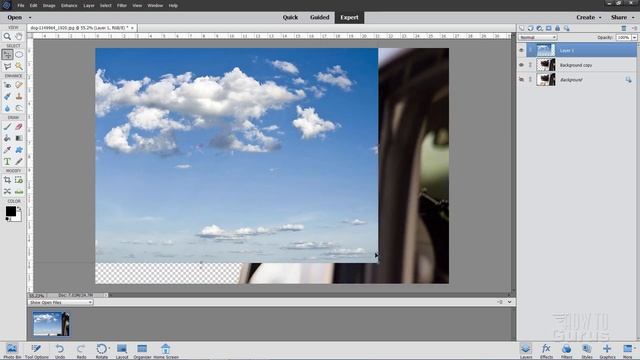Select the Elliptical Marquee tool
The width and height of the screenshot is (640, 360).
(19, 54)
